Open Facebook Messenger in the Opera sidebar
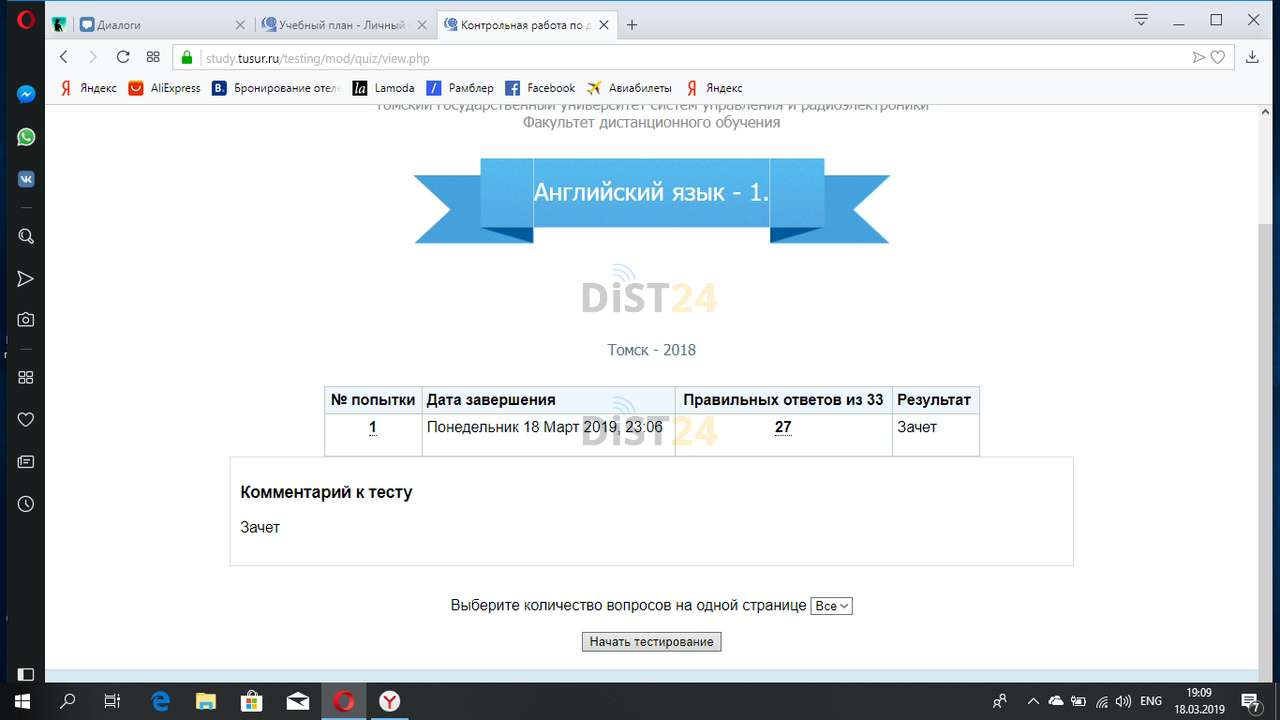Image resolution: width=1280 pixels, height=720 pixels. [25, 94]
